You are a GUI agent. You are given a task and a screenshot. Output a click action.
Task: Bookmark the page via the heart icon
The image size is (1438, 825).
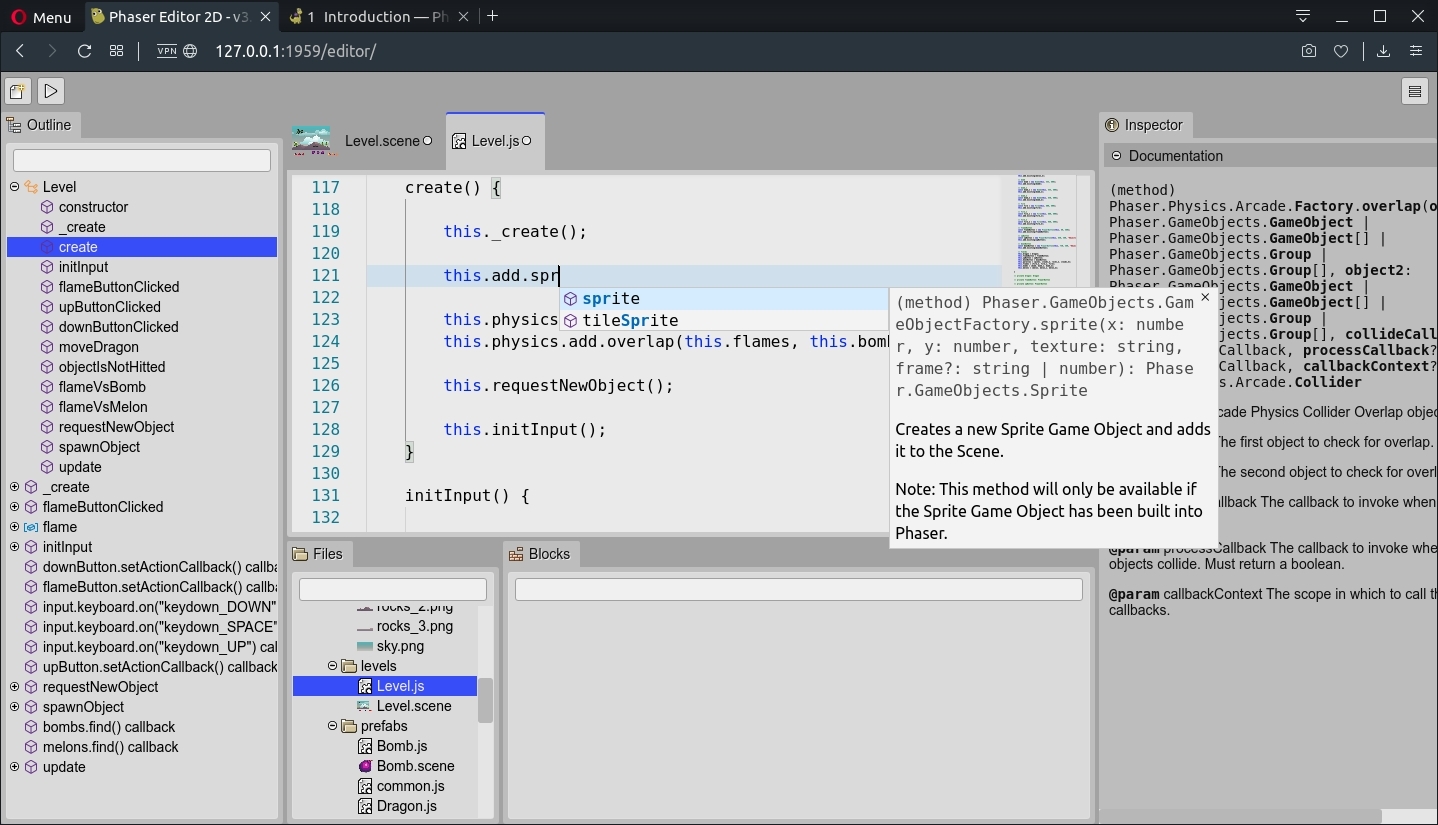tap(1342, 51)
